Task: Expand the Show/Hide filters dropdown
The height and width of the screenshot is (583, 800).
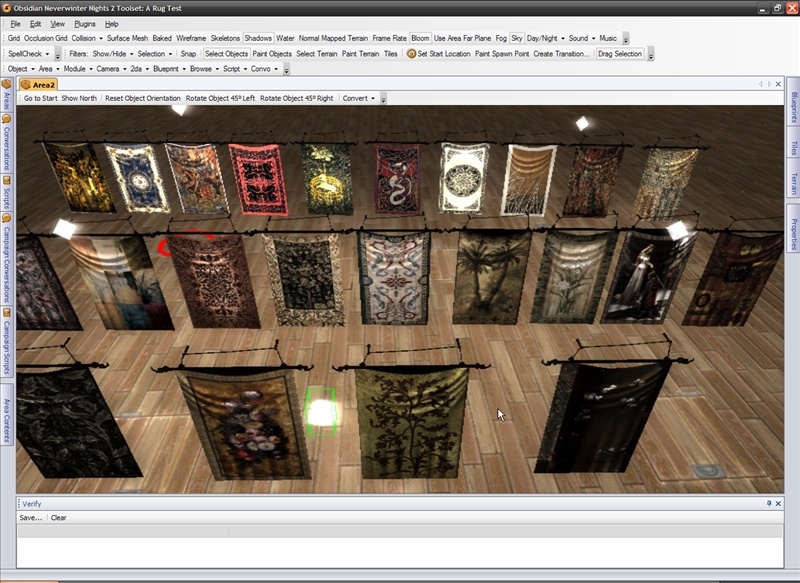Action: click(112, 54)
